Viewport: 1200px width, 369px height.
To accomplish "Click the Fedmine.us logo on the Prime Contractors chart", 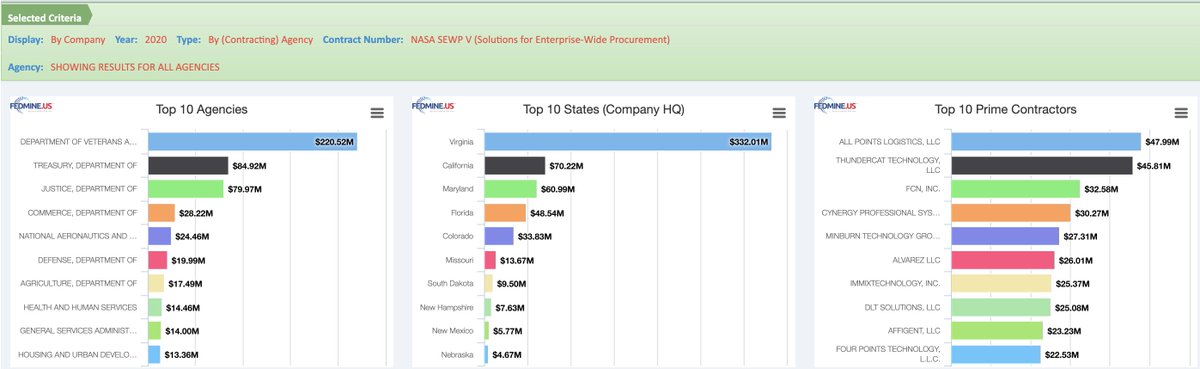I will coord(835,105).
